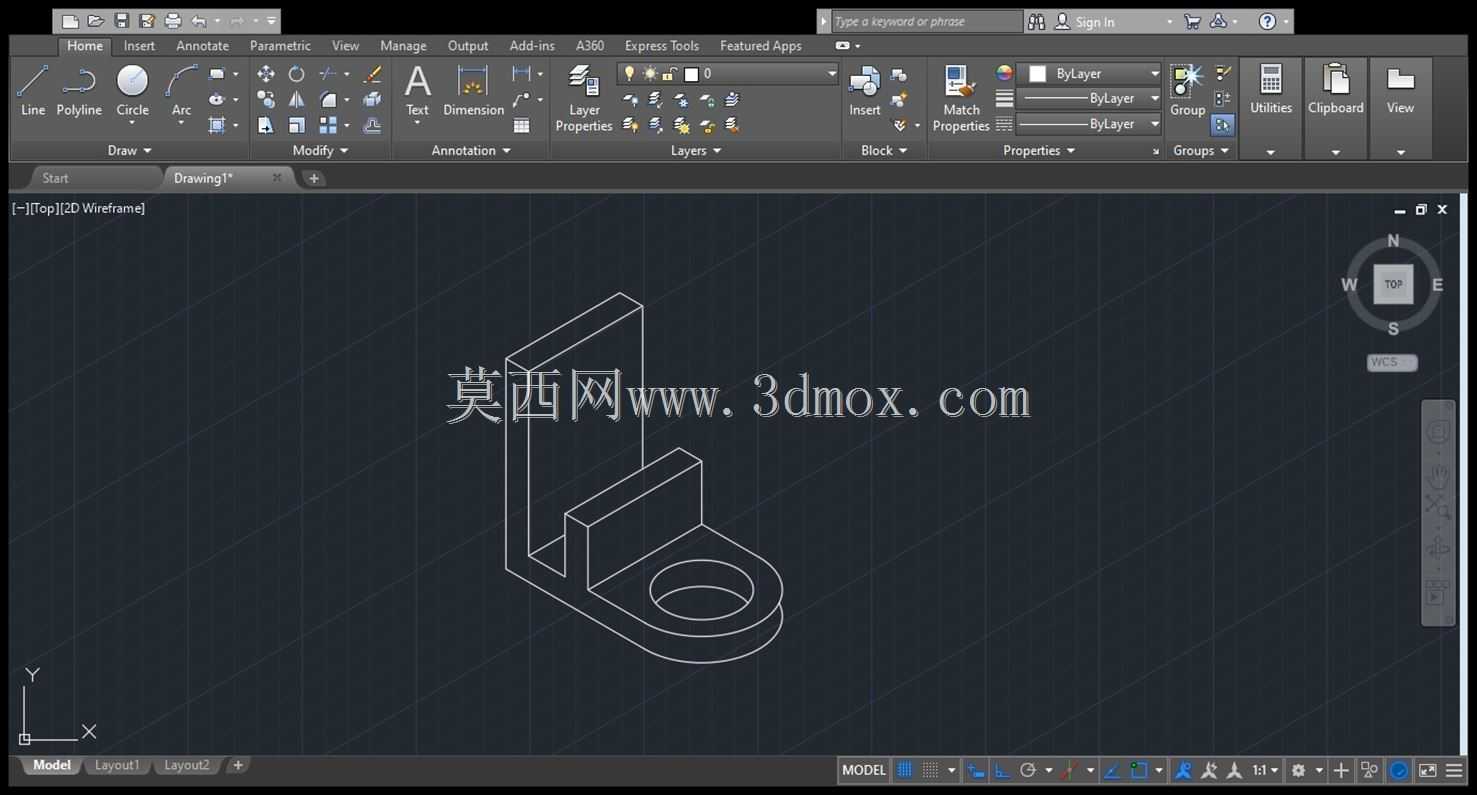1477x795 pixels.
Task: Toggle annotation visibility in status bar
Action: coord(1184,770)
